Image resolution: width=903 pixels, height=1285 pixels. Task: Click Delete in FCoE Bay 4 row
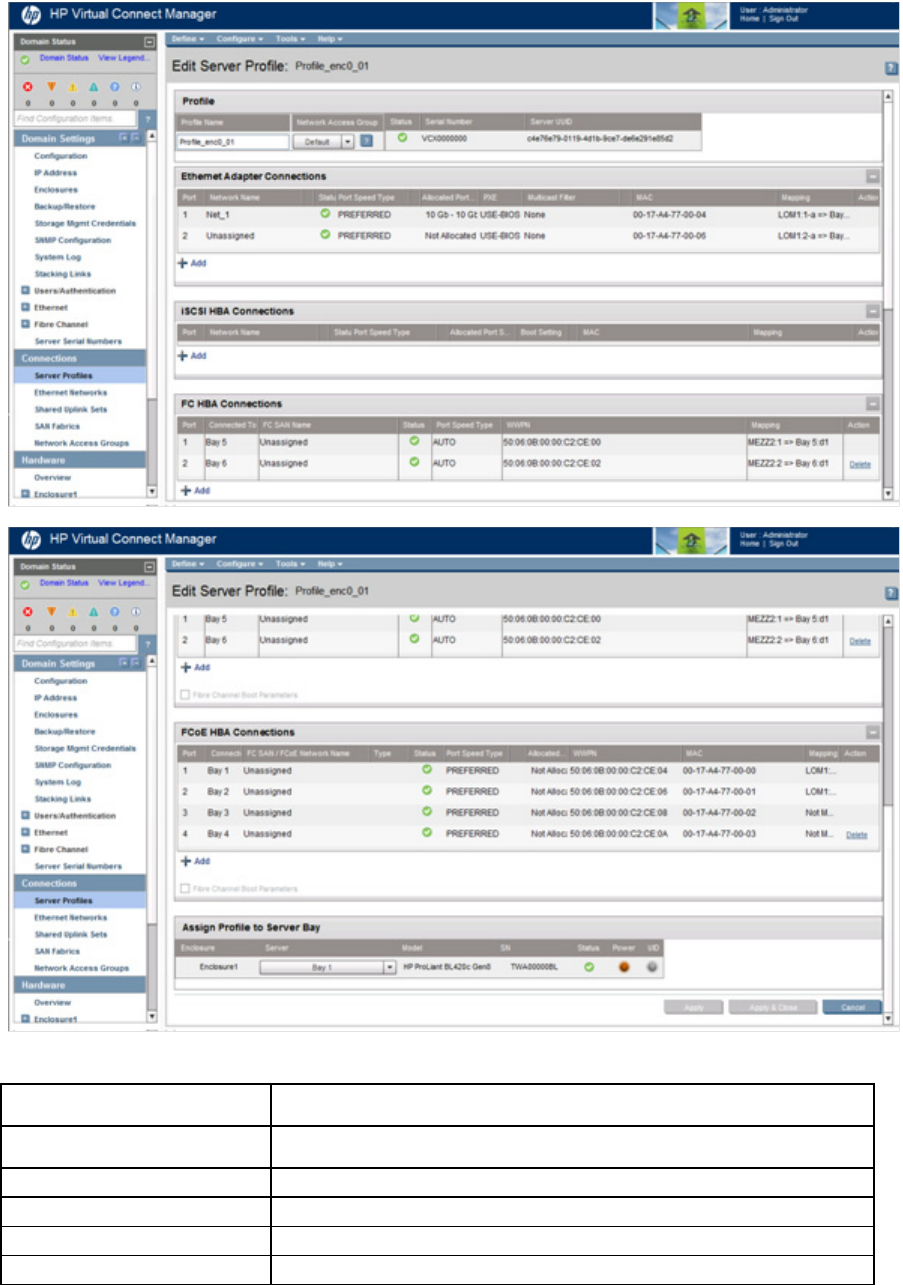tap(857, 834)
